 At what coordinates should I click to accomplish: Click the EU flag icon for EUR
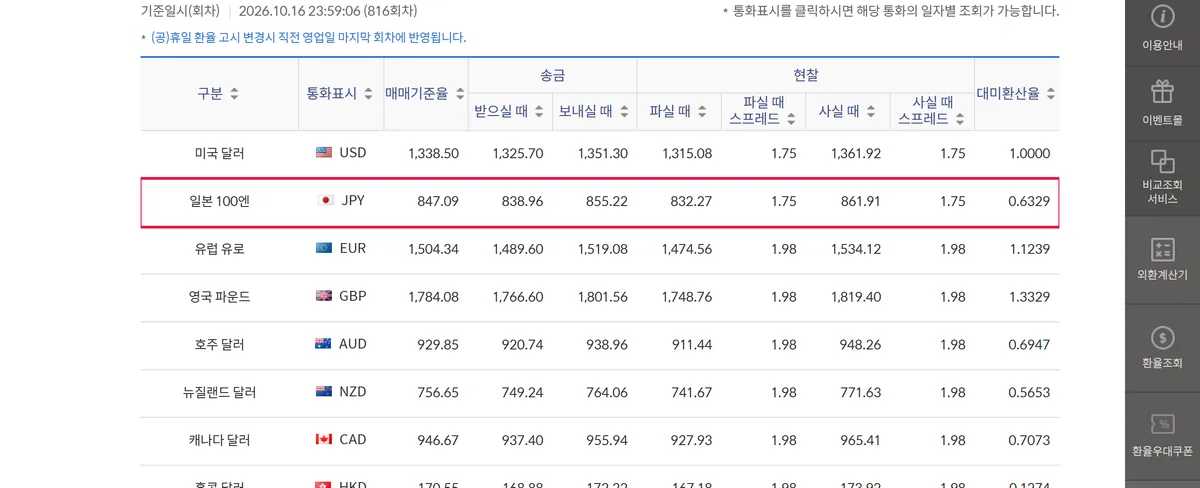pos(323,249)
